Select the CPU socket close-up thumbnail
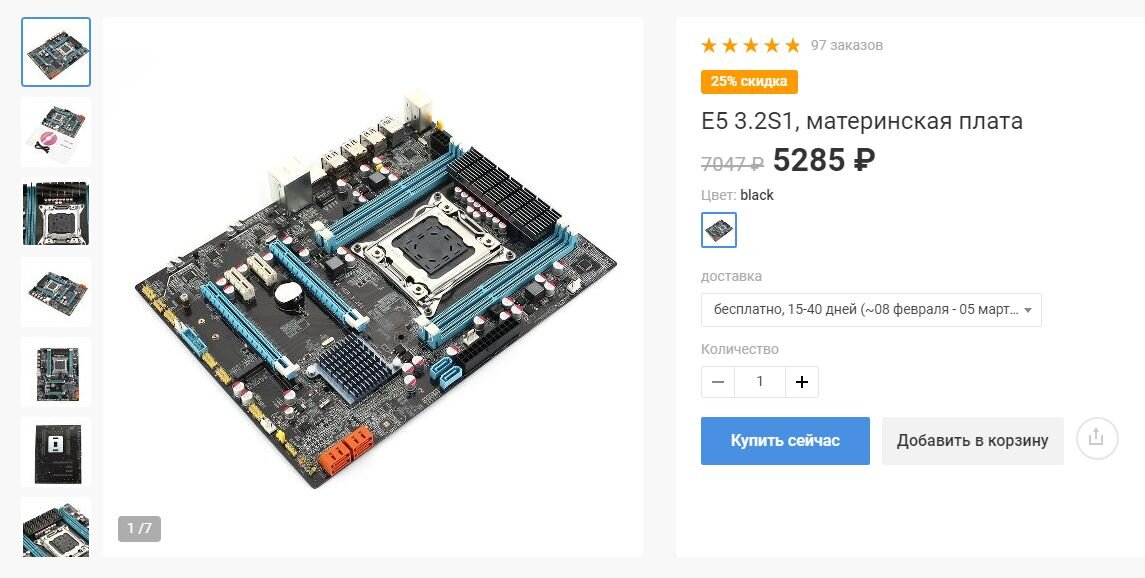Screen dimensions: 1145x578 point(56,212)
